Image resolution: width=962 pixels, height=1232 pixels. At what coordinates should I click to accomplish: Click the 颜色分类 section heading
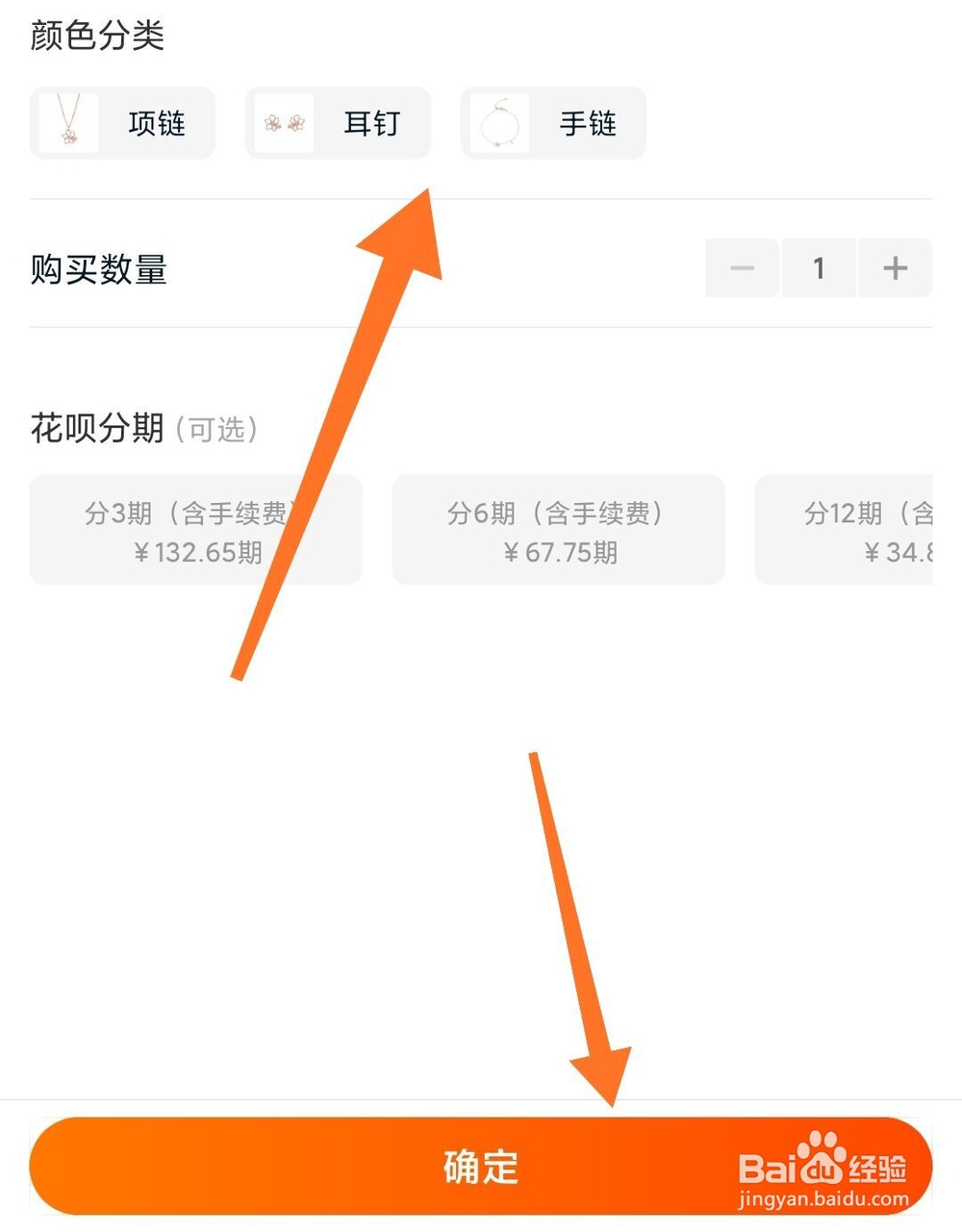tap(97, 36)
